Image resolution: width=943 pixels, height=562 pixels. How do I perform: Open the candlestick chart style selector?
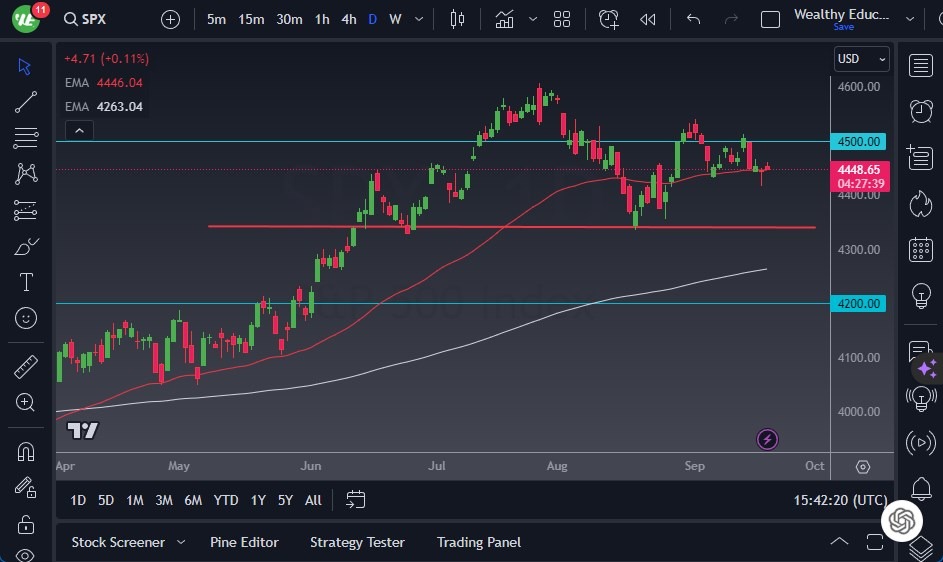point(458,19)
